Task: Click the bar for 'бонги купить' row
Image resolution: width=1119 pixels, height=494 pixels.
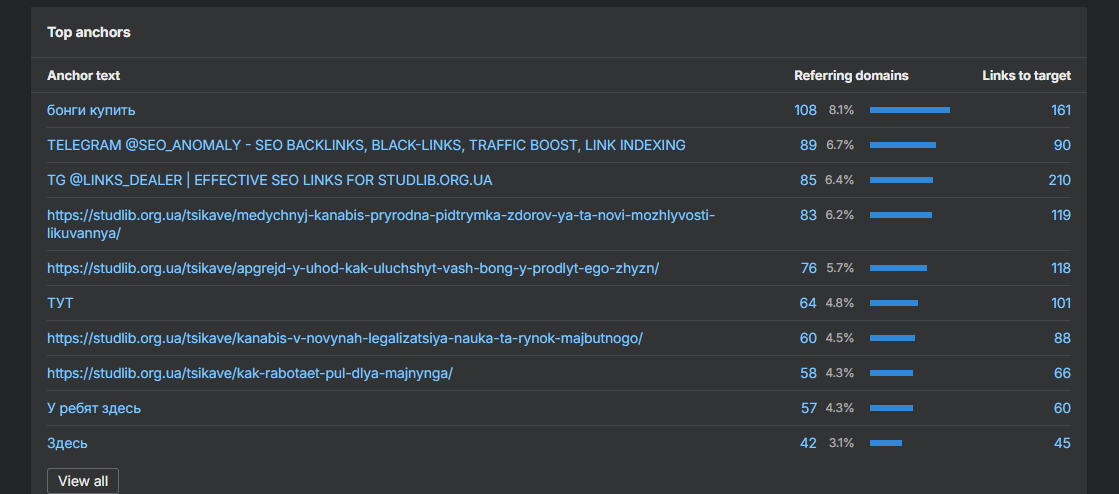Action: pos(910,110)
